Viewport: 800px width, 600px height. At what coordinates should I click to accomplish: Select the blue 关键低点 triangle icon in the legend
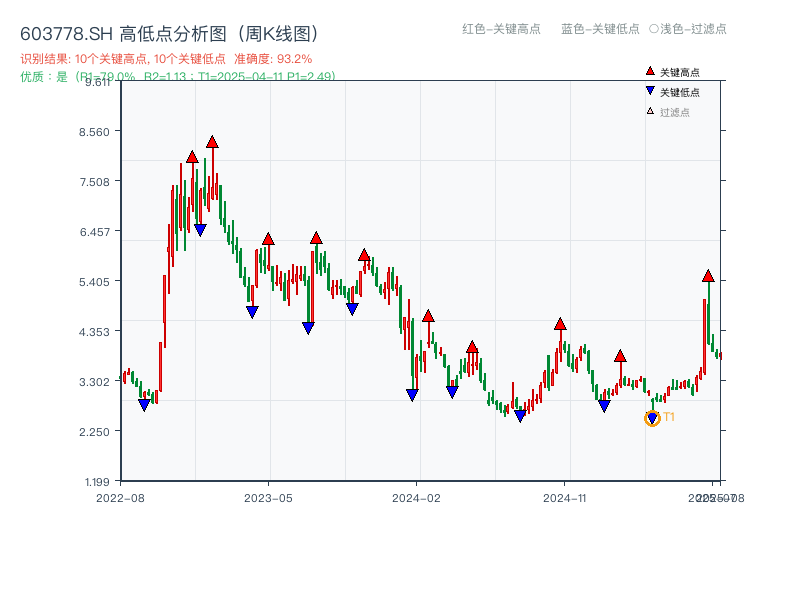tap(648, 89)
